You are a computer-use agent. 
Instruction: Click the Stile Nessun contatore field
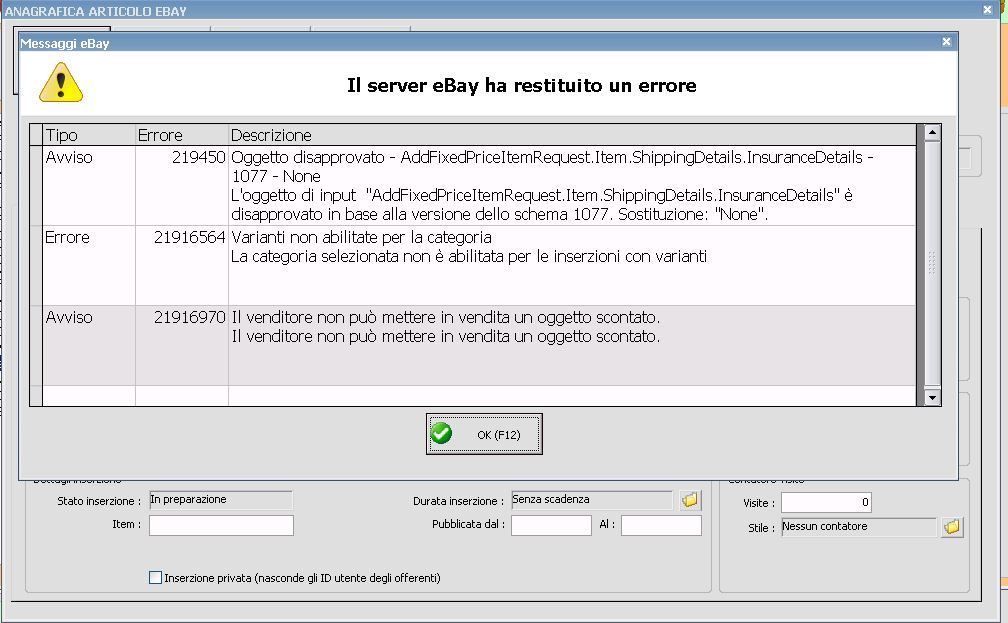click(x=859, y=527)
